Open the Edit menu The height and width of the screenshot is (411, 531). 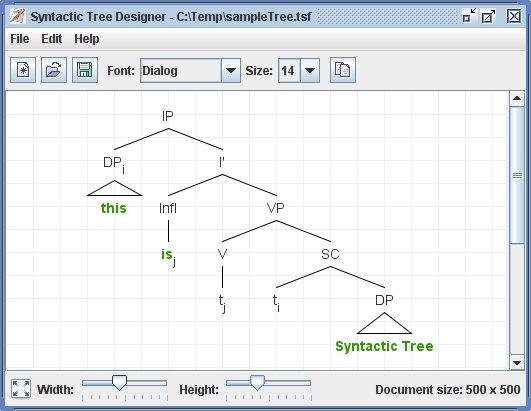click(51, 39)
